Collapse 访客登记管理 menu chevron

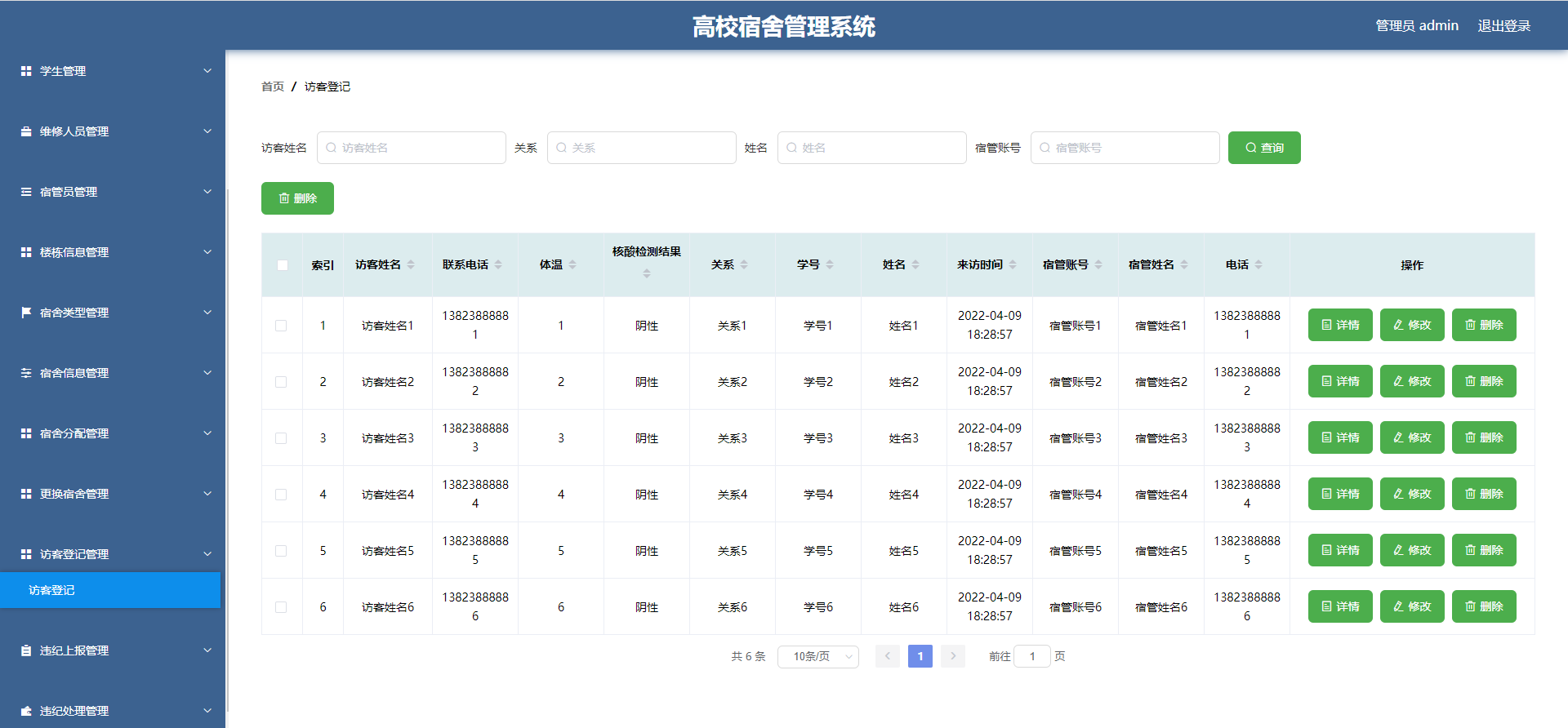point(207,554)
